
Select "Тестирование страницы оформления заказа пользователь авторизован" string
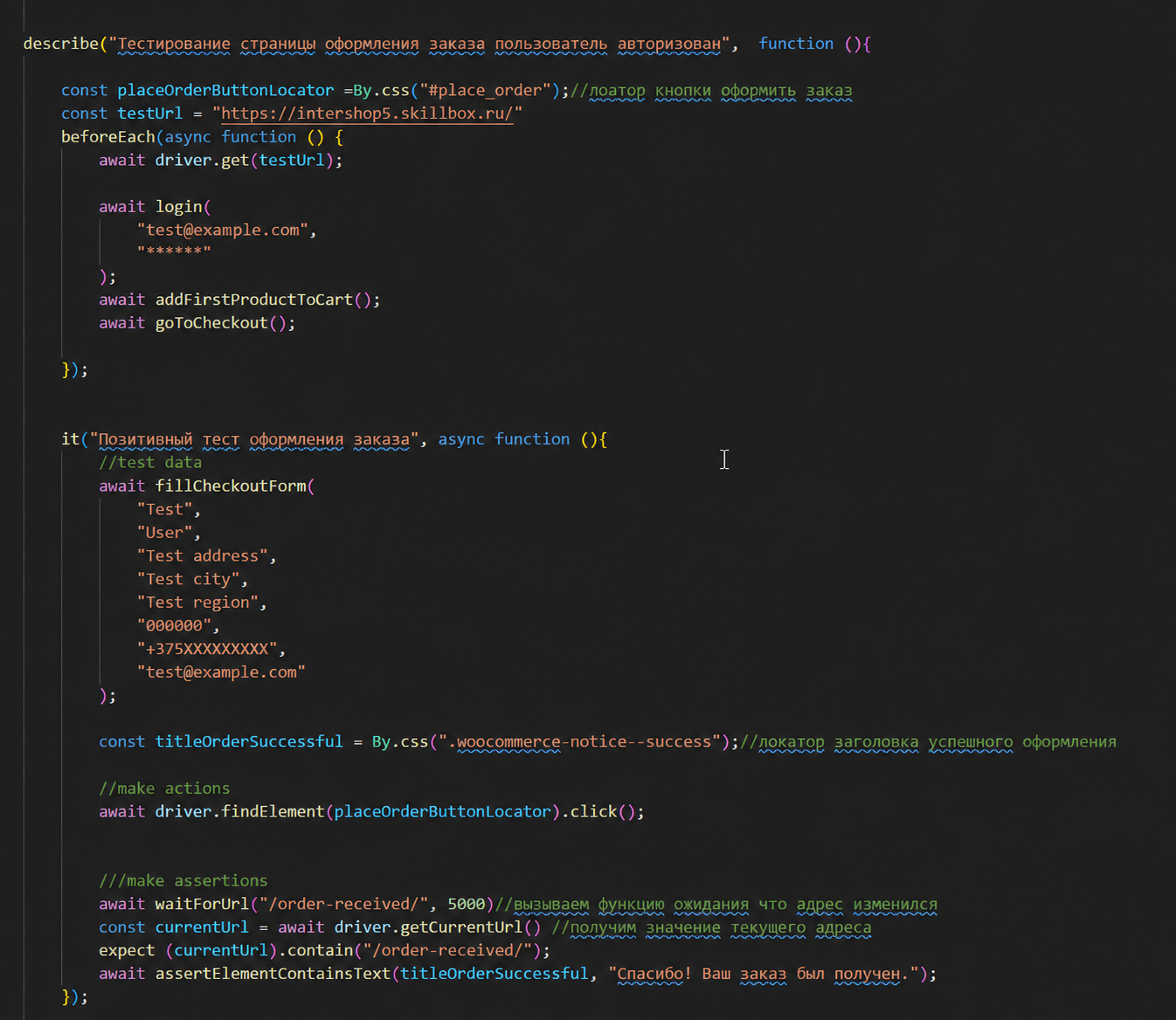point(419,44)
